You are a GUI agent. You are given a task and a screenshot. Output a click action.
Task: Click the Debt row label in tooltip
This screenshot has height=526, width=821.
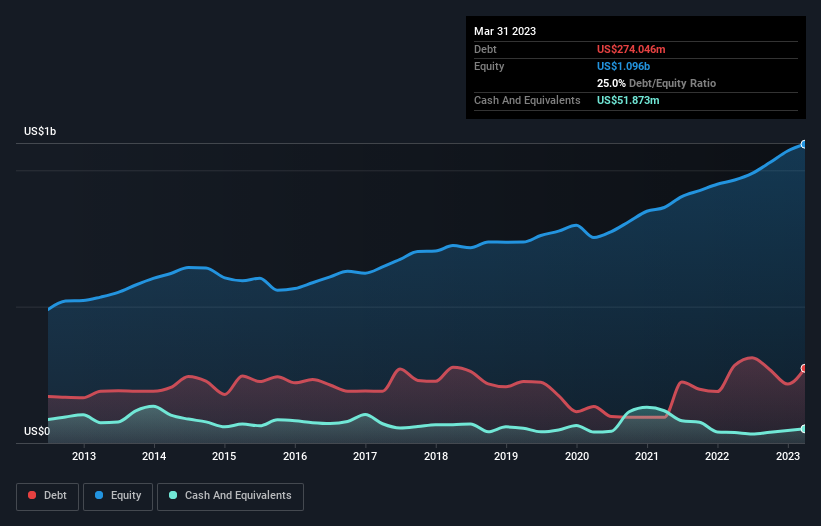point(485,49)
